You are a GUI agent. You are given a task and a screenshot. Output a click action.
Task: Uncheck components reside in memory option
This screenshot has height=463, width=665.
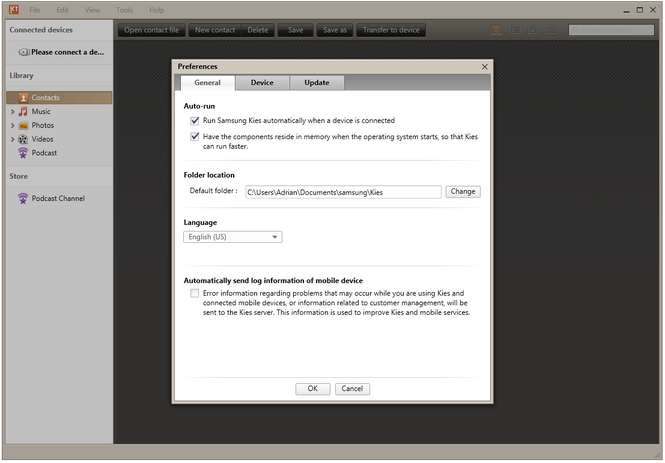click(x=195, y=137)
